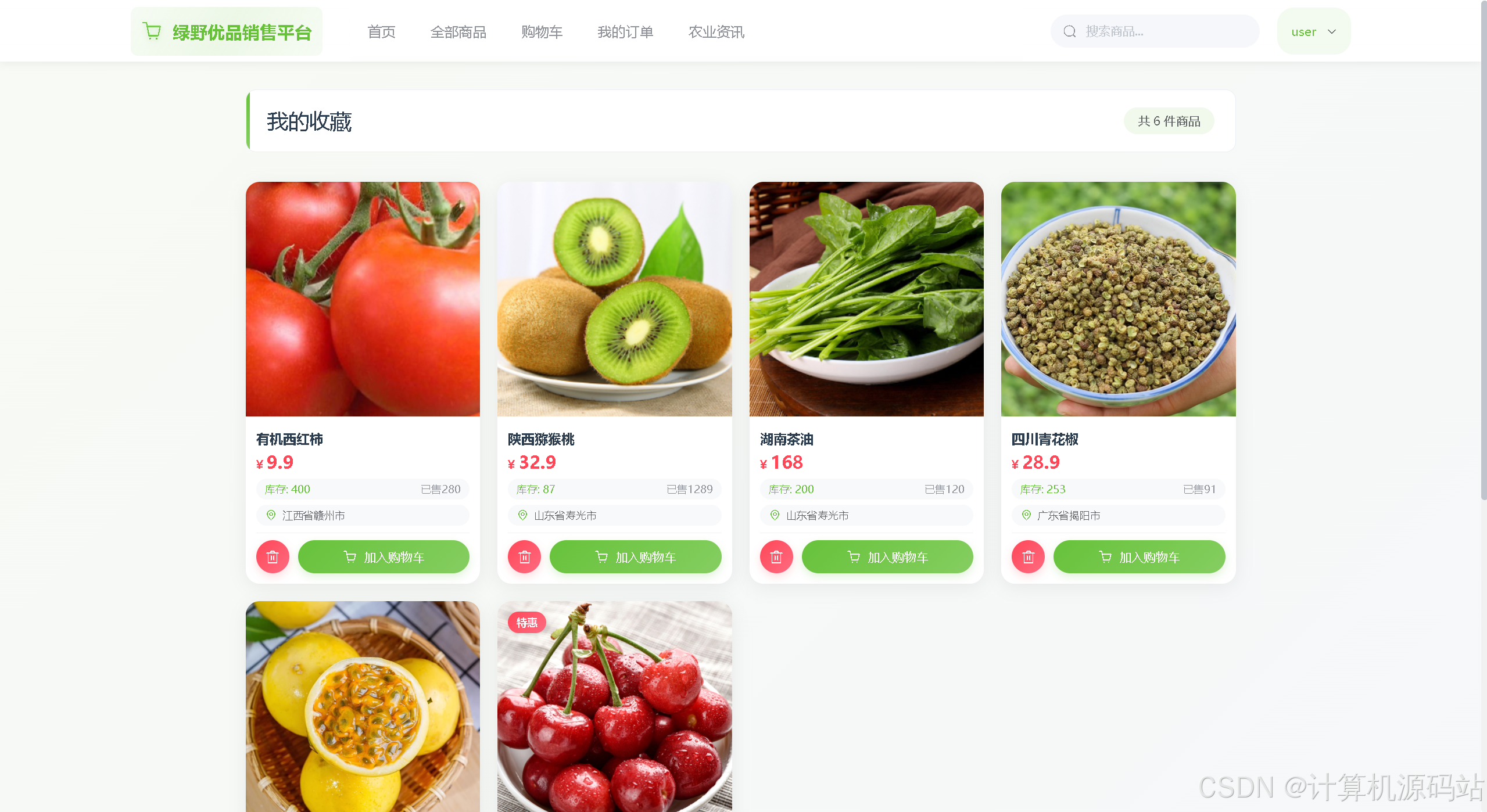
Task: Expand the user account dropdown
Action: (x=1314, y=31)
